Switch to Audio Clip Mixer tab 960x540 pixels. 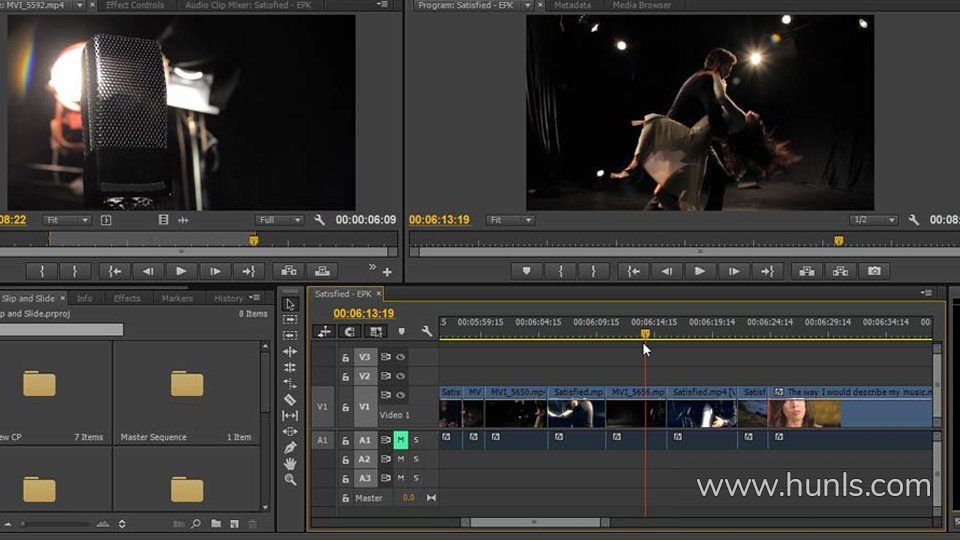(248, 5)
